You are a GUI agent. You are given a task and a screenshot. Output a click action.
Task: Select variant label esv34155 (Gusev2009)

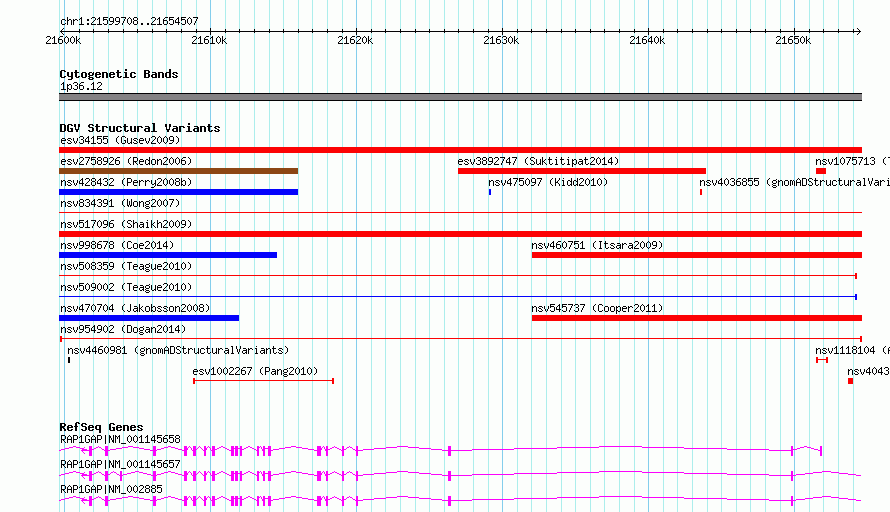(x=120, y=140)
